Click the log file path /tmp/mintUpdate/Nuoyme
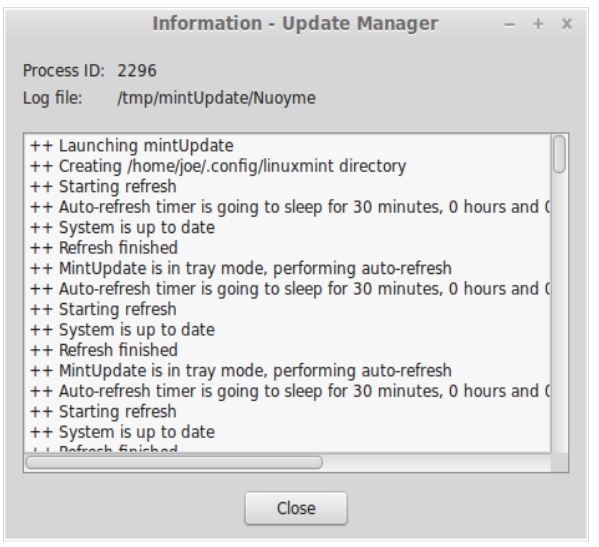The height and width of the screenshot is (547, 599). pyautogui.click(x=216, y=98)
